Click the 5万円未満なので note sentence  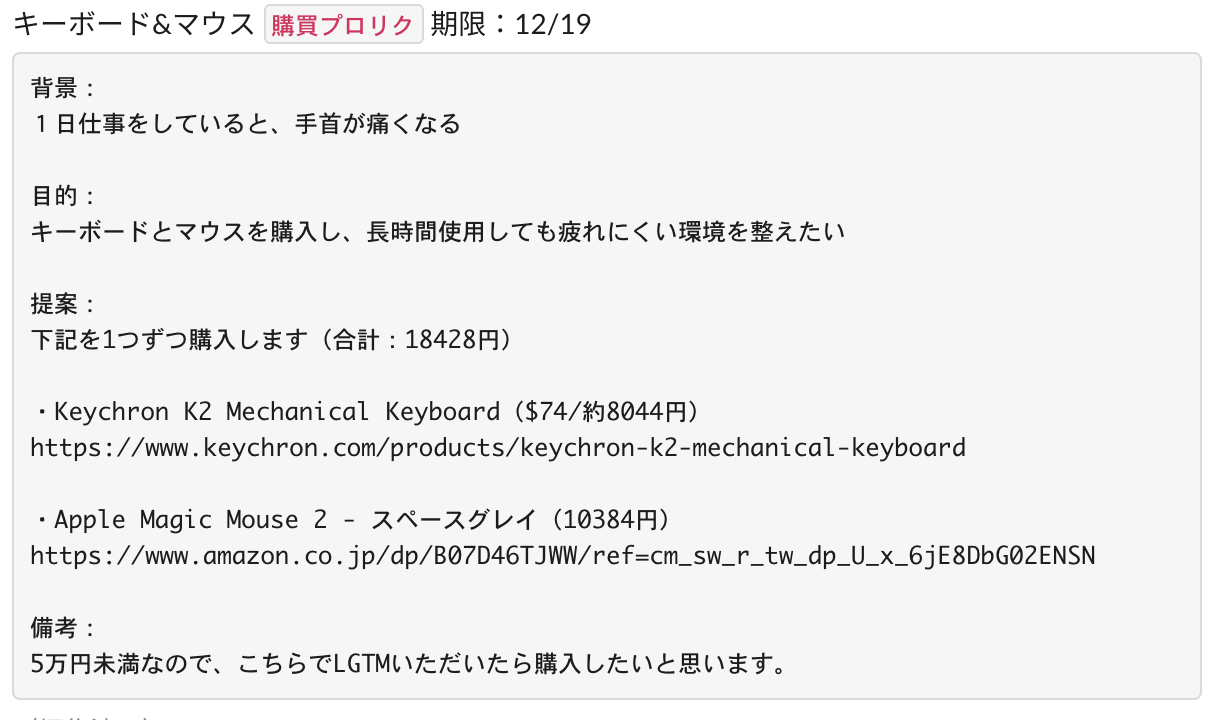pos(405,664)
